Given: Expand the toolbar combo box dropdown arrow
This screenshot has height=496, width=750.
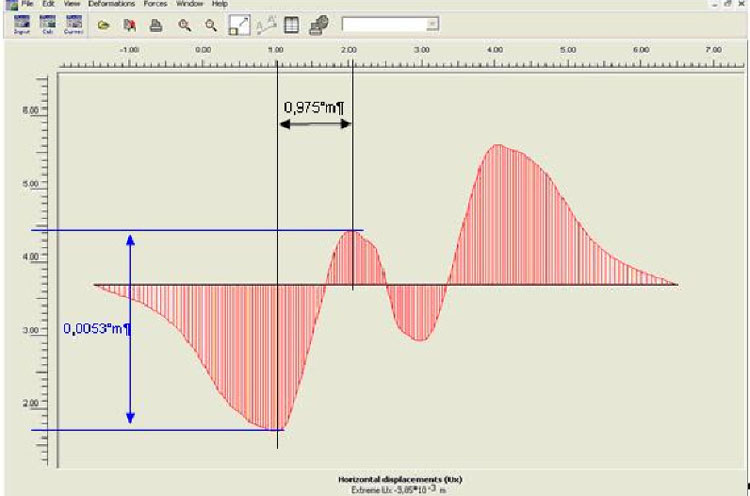Looking at the screenshot, I should (432, 23).
